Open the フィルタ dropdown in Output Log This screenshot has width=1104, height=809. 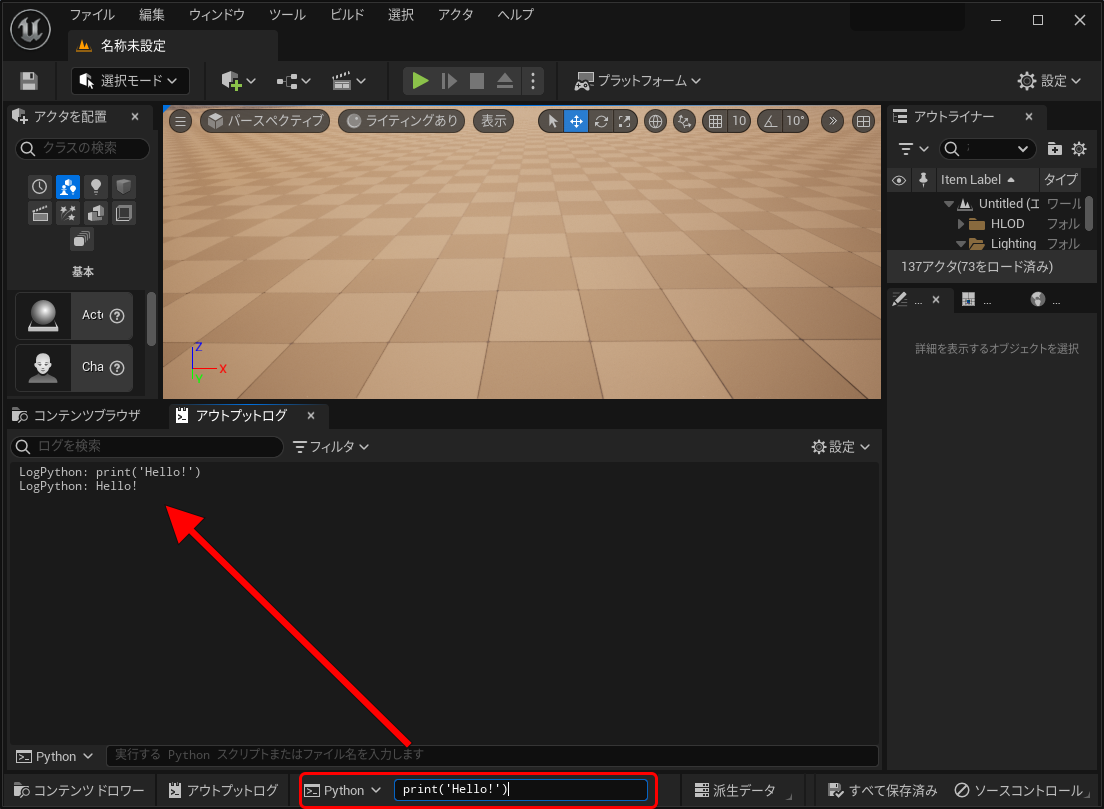click(x=331, y=447)
